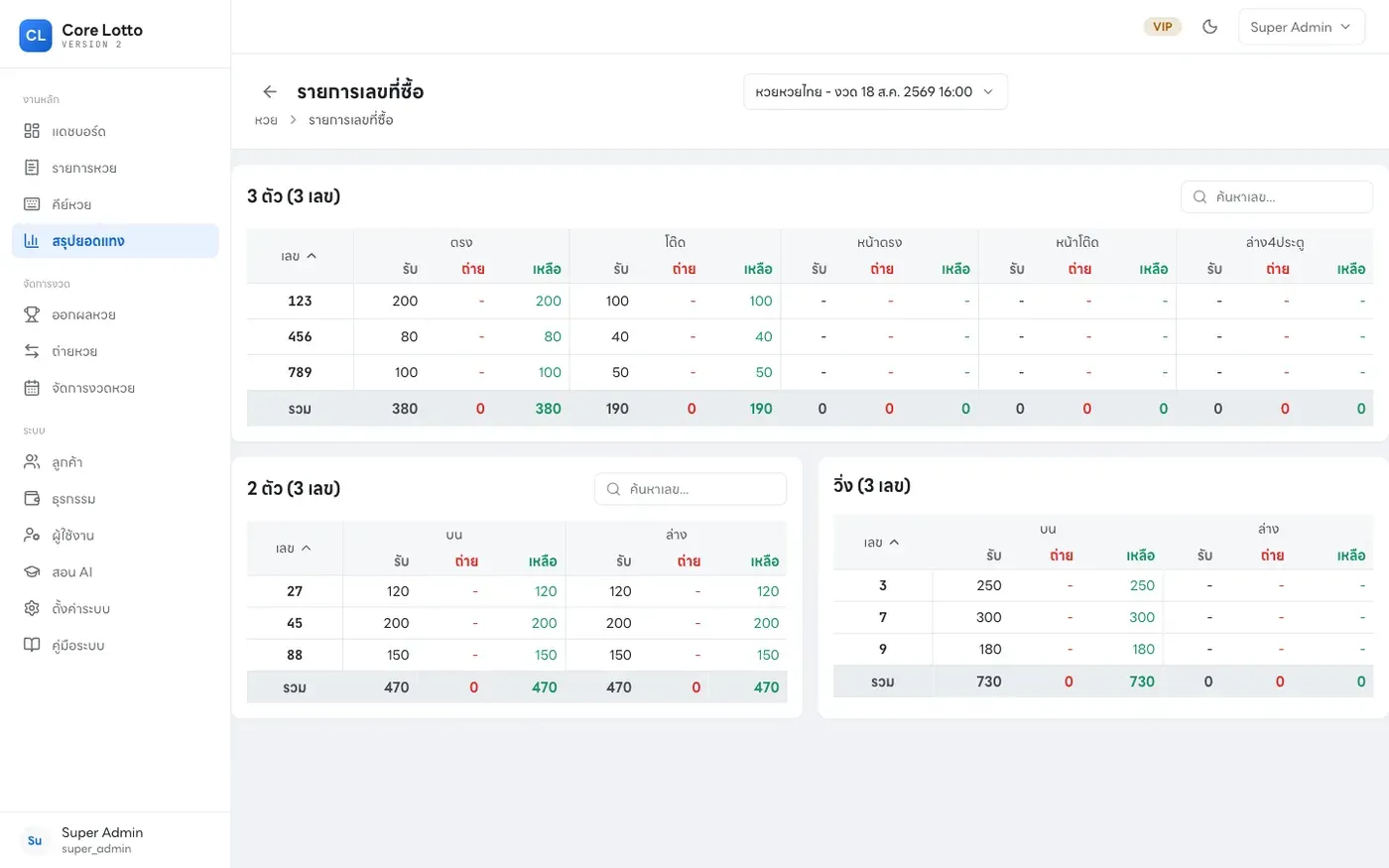Focus the search field in 3 ตัว panel
The width and height of the screenshot is (1389, 868).
(x=1277, y=196)
